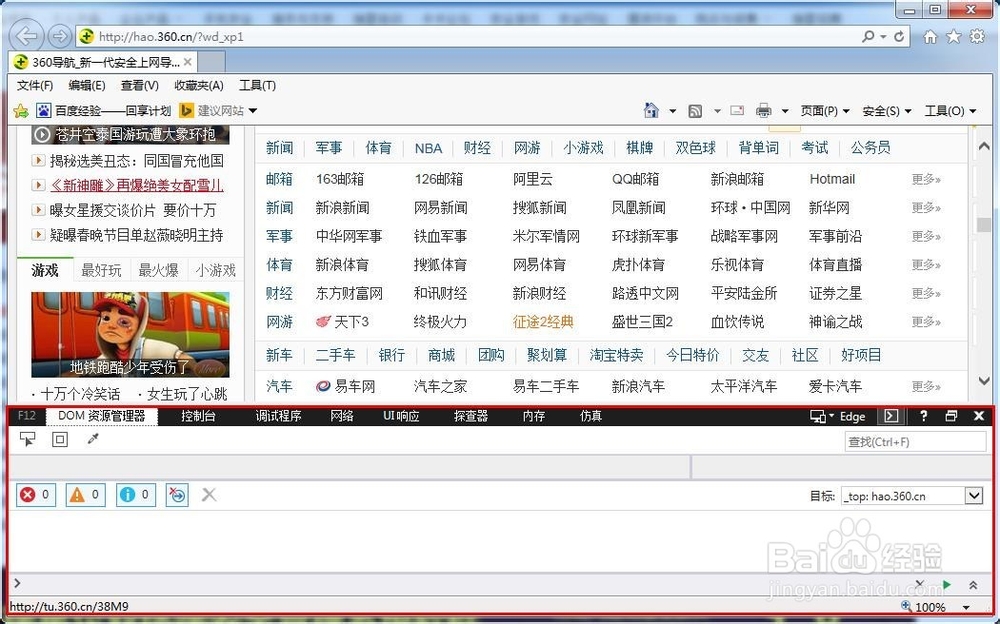Toggle the element box highlighting icon
The image size is (1000, 624).
(60, 439)
